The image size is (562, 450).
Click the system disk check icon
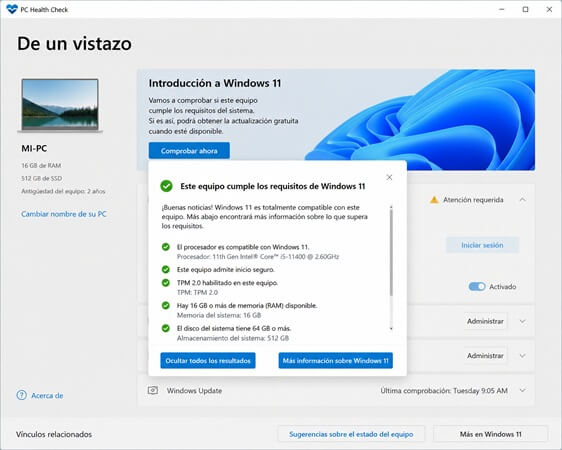coord(166,328)
